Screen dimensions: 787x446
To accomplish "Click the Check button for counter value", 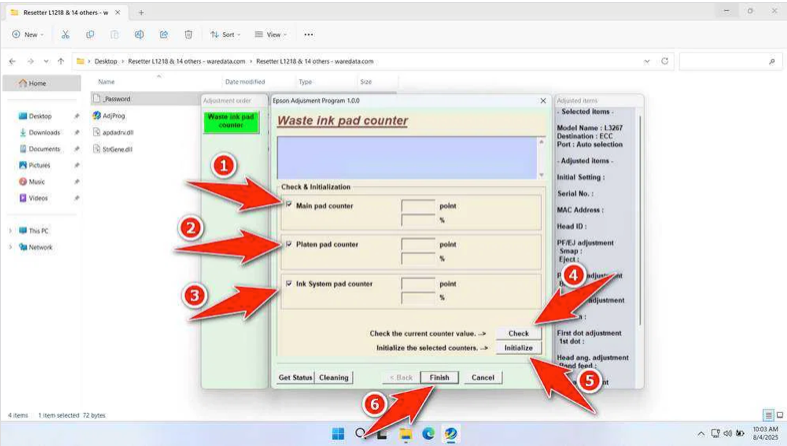I will pos(518,333).
